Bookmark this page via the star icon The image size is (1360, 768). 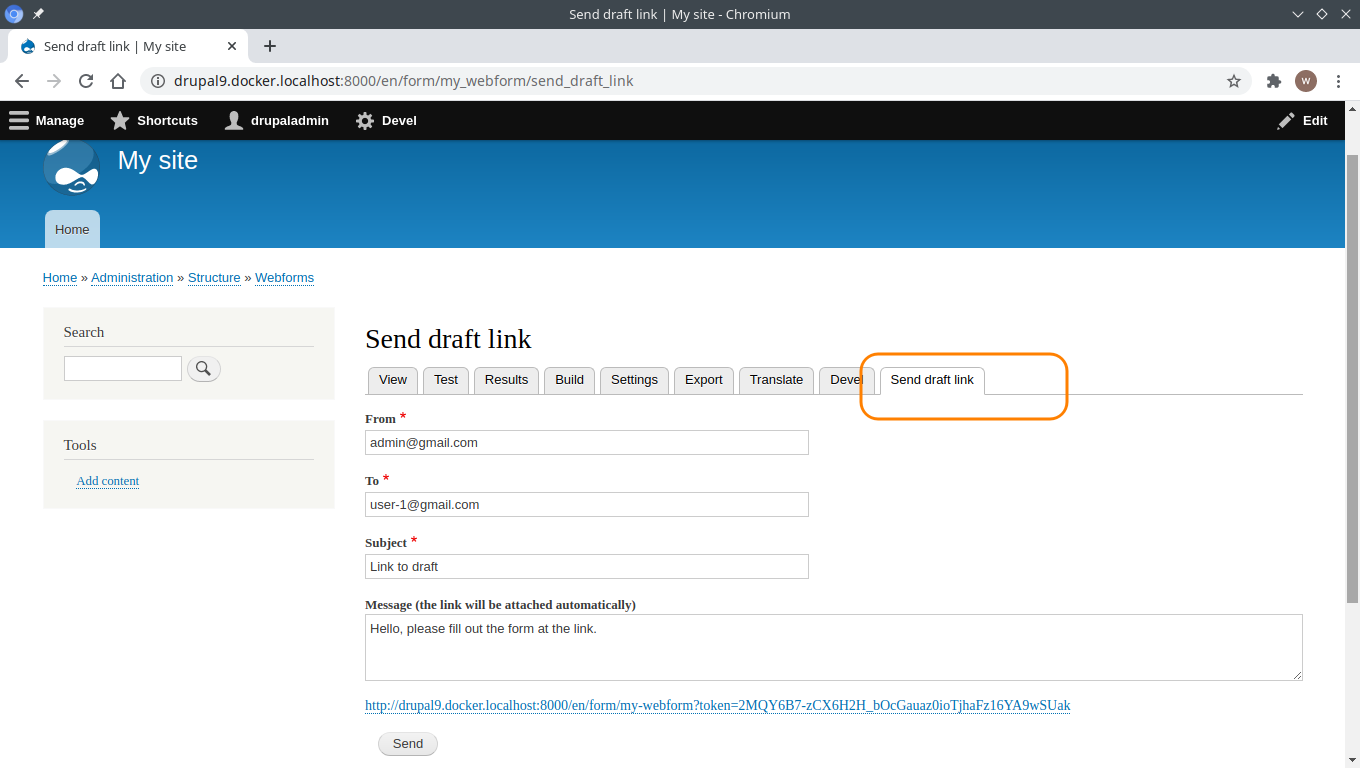coord(1234,81)
